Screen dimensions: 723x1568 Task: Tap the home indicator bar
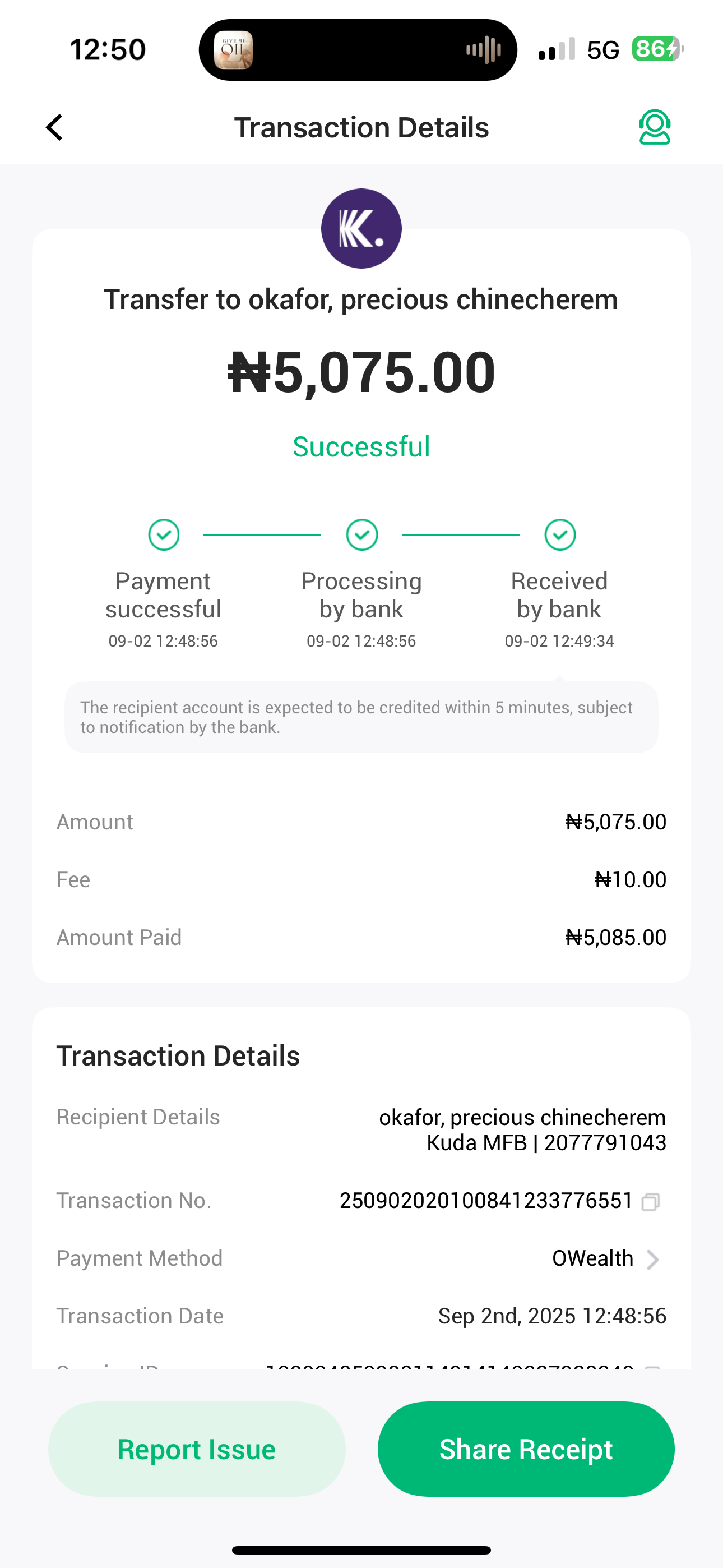361,1549
